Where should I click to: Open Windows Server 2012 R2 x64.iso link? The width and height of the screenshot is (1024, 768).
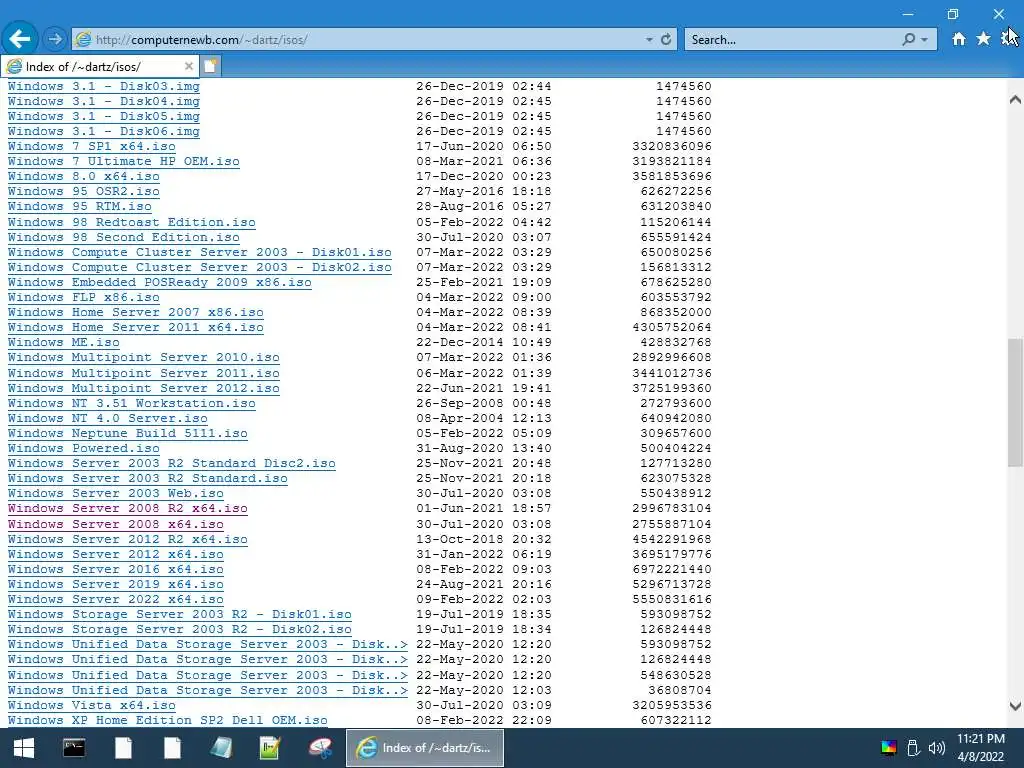[127, 539]
